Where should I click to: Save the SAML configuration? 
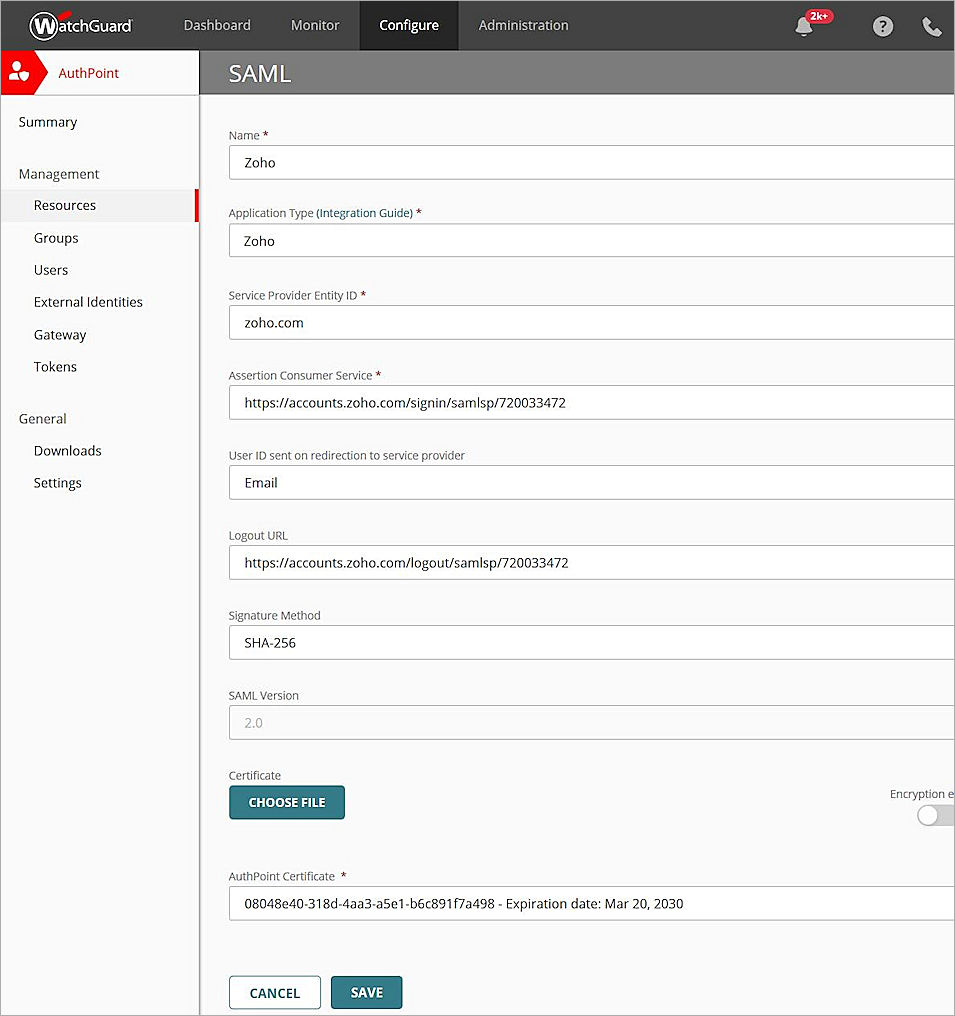pyautogui.click(x=366, y=992)
